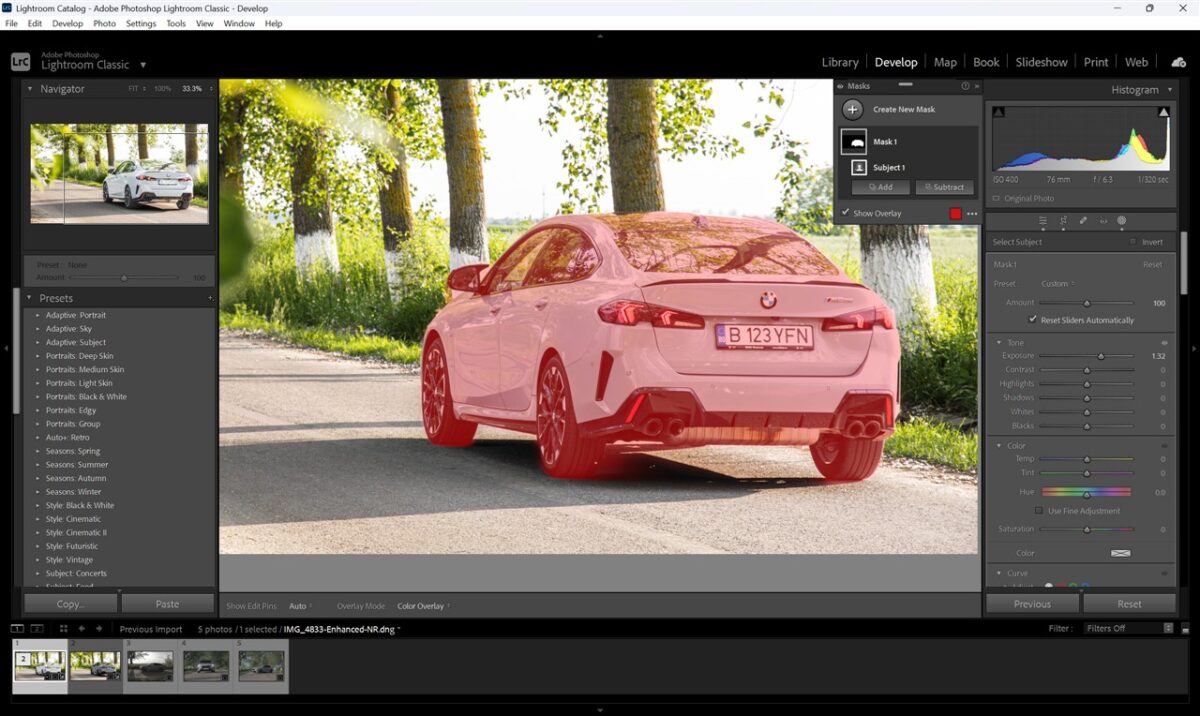1200x716 pixels.
Task: Open the Photo menu
Action: pyautogui.click(x=104, y=23)
